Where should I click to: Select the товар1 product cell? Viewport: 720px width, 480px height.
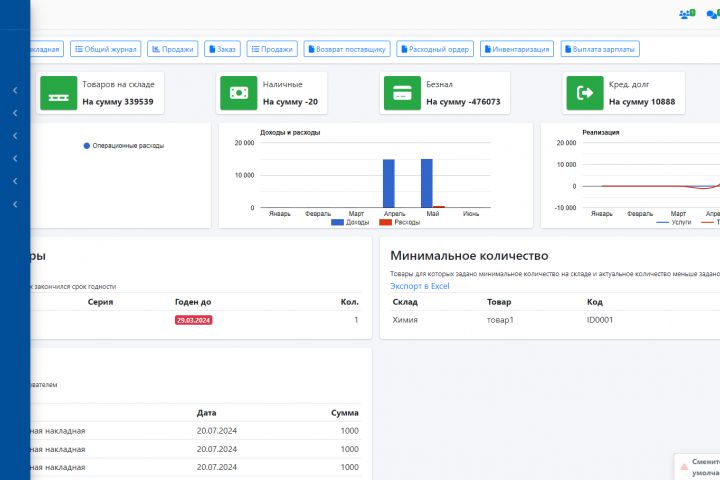[x=500, y=320]
